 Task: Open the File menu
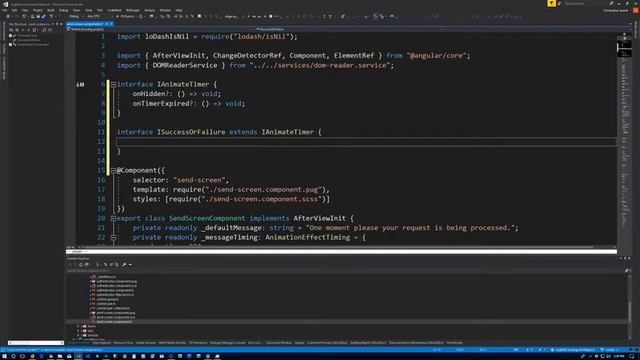5,10
